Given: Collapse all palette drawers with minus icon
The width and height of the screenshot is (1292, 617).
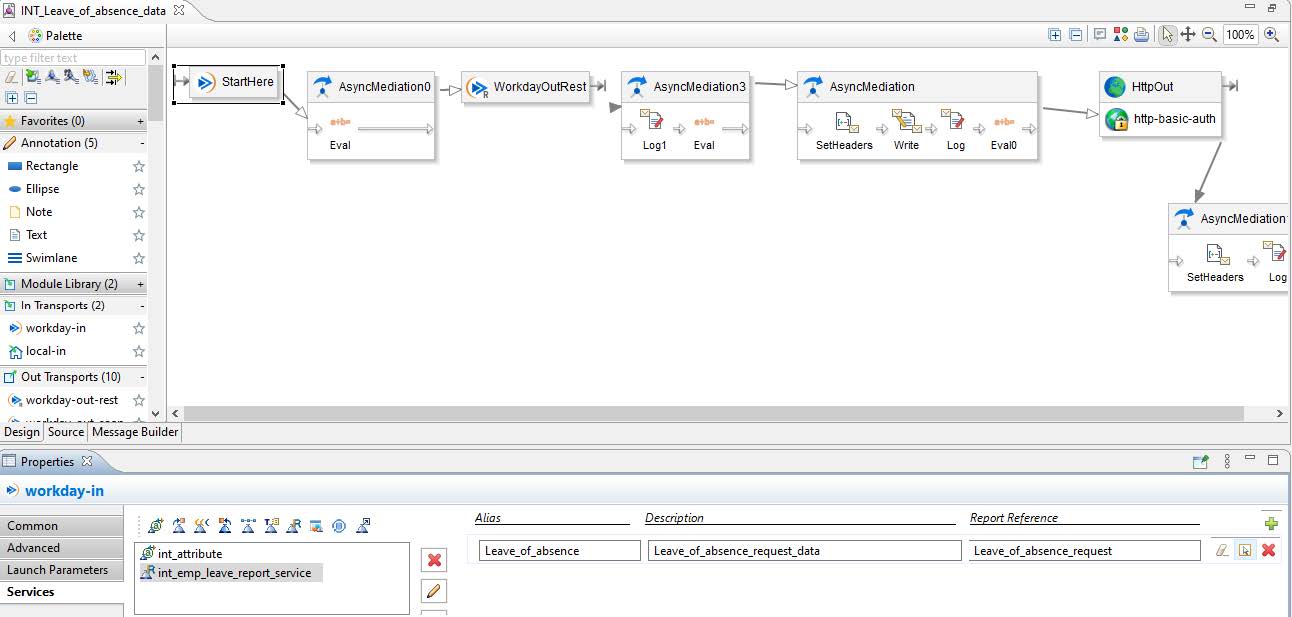Looking at the screenshot, I should (31, 98).
